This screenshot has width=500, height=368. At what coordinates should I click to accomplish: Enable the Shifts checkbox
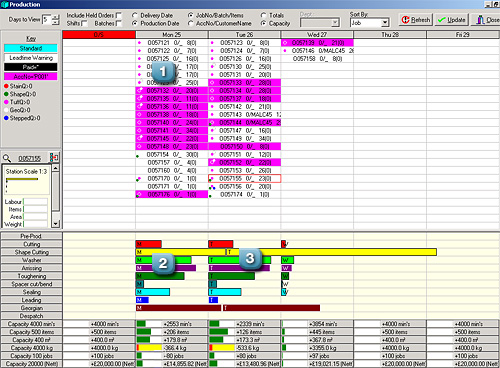84,23
